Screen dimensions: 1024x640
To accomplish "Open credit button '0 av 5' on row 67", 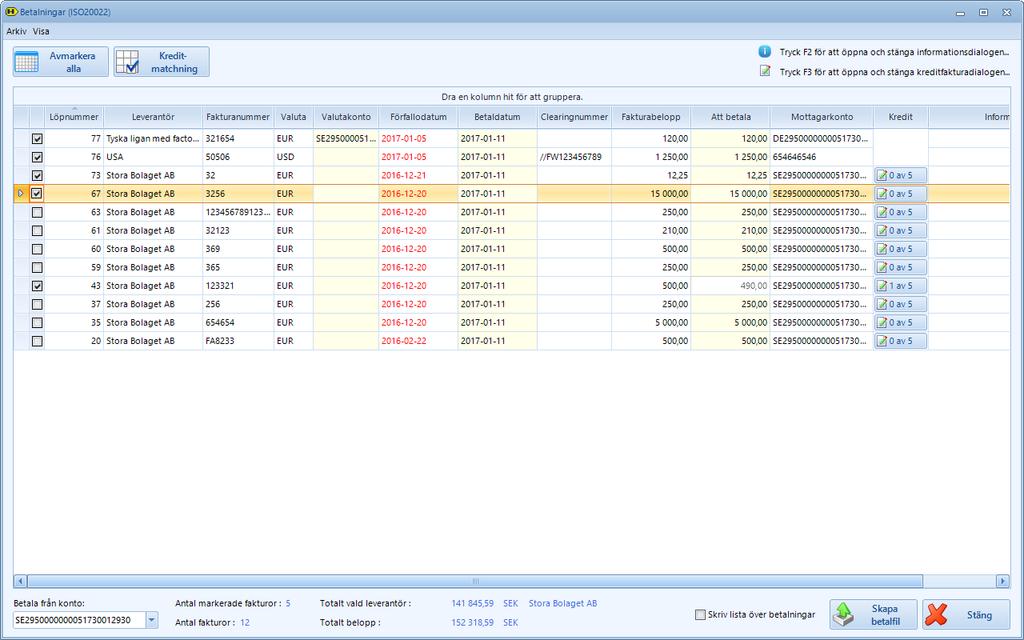I will coord(901,193).
